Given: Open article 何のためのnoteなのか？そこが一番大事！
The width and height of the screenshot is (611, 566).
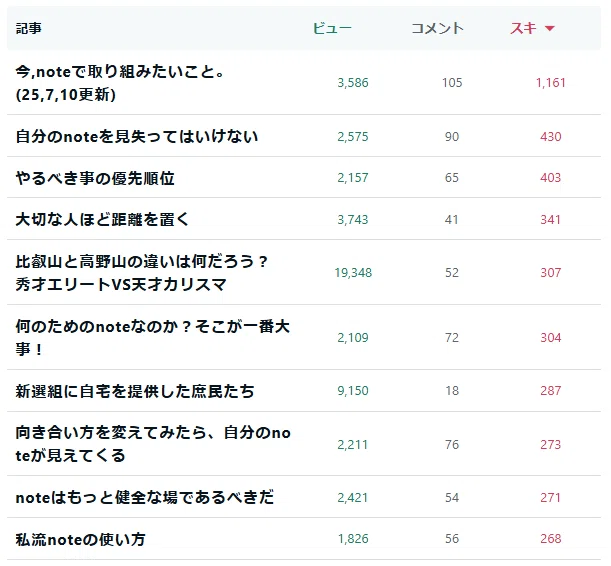Looking at the screenshot, I should tap(153, 337).
